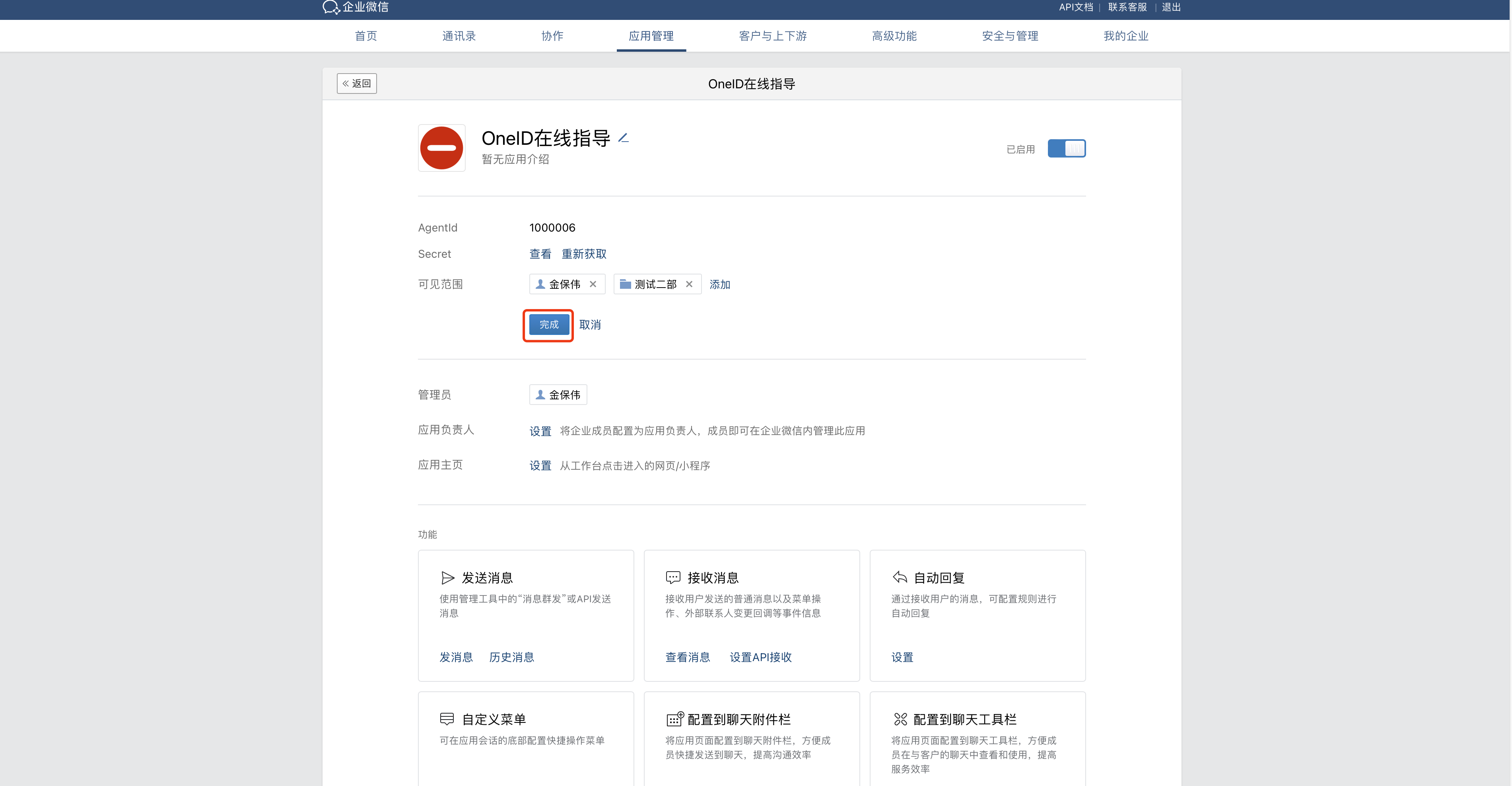
Task: Click the 自定义菜单 menu icon
Action: coord(447,719)
